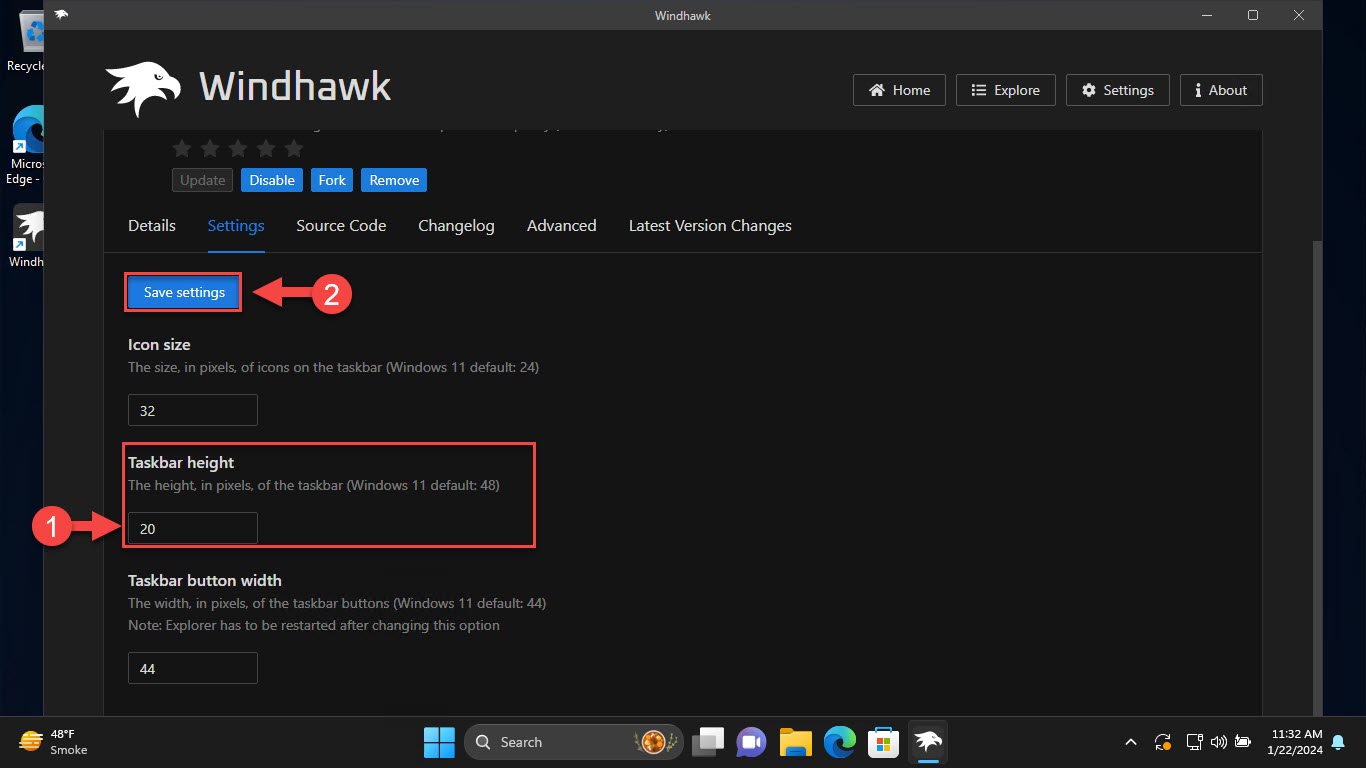Click the third rating star
This screenshot has width=1366, height=768.
click(238, 149)
